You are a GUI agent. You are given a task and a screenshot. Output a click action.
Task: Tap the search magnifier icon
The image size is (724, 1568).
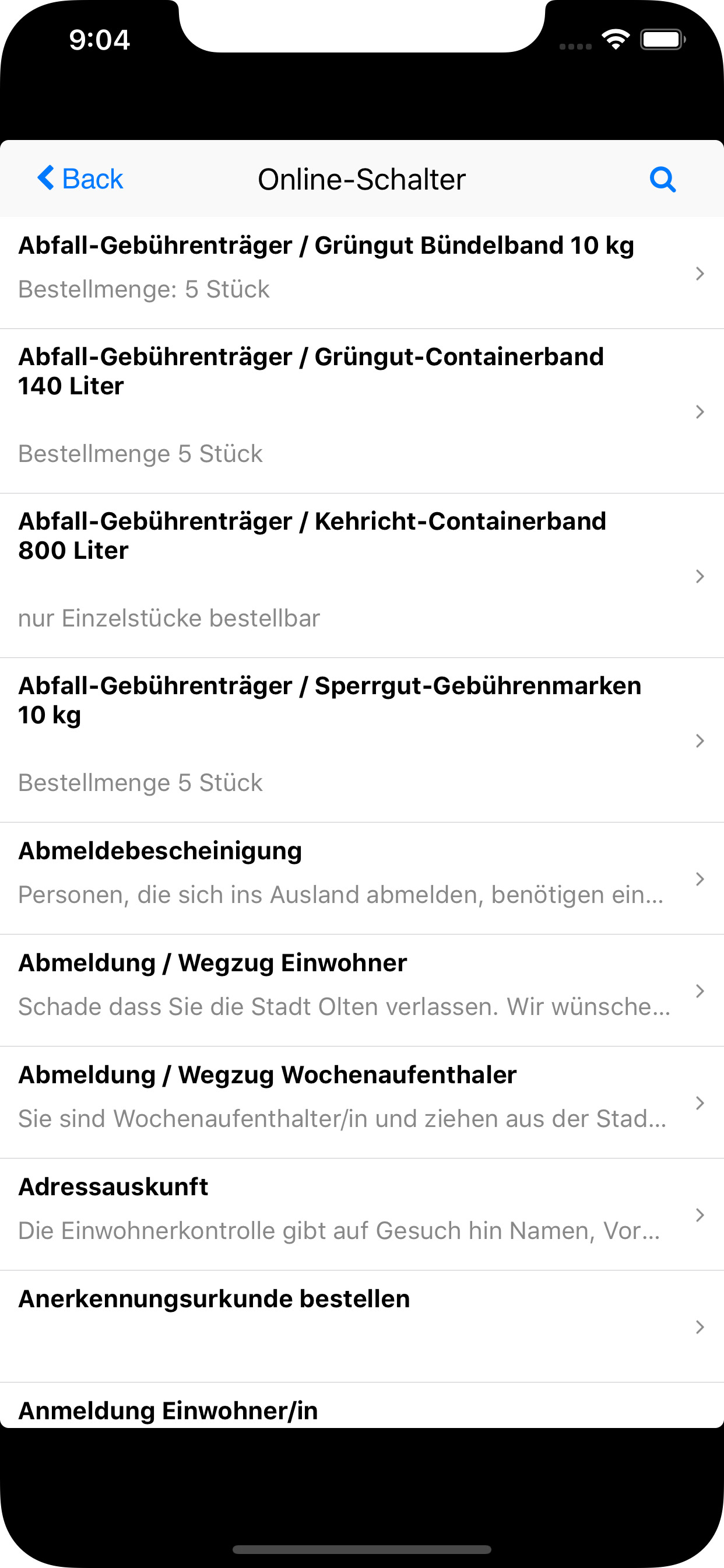click(x=662, y=179)
